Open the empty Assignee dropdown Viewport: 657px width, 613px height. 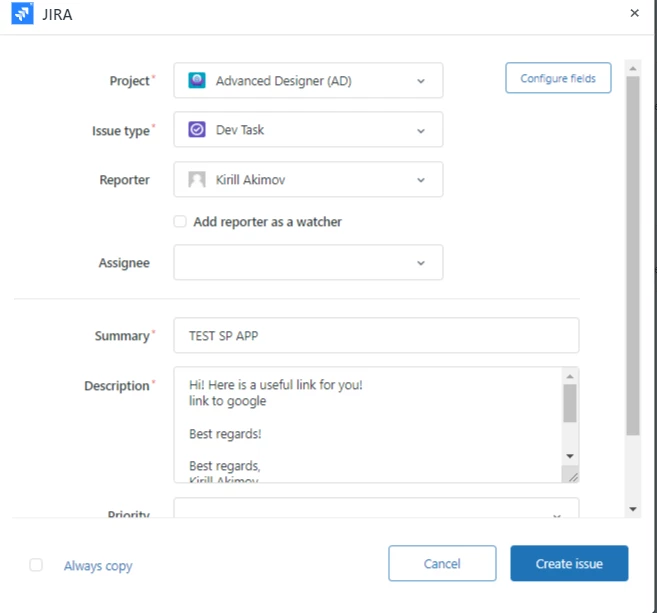308,262
